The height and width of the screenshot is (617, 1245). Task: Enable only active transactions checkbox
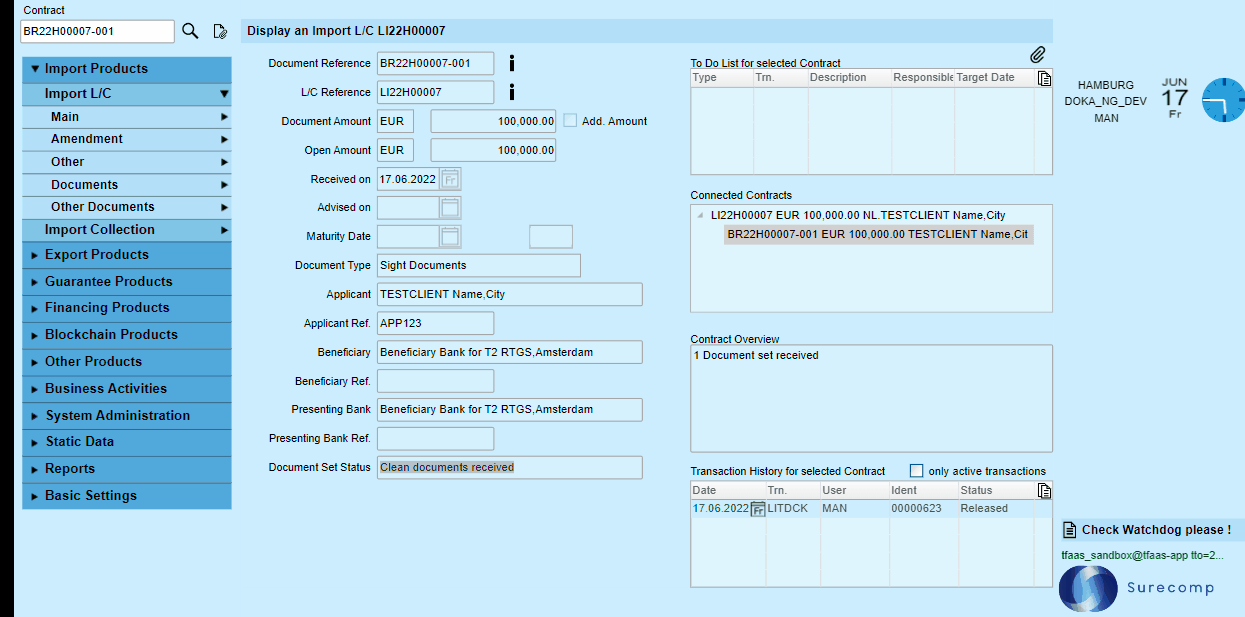click(916, 471)
